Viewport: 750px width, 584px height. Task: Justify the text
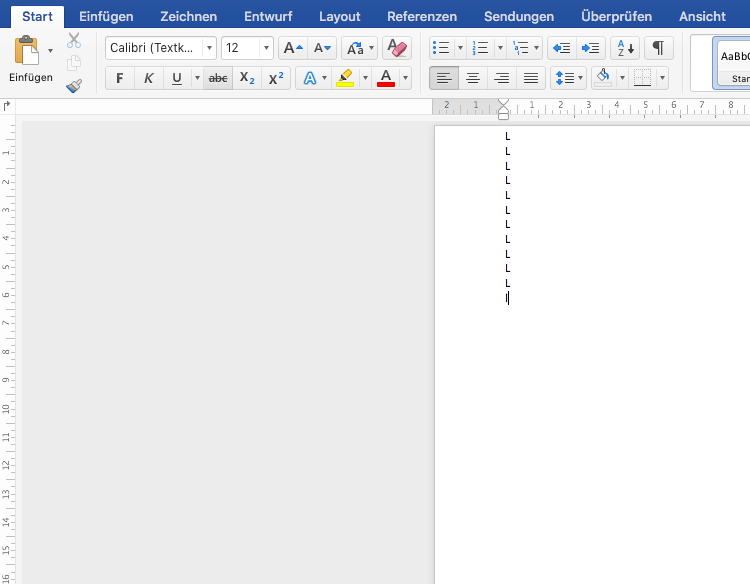(x=531, y=78)
